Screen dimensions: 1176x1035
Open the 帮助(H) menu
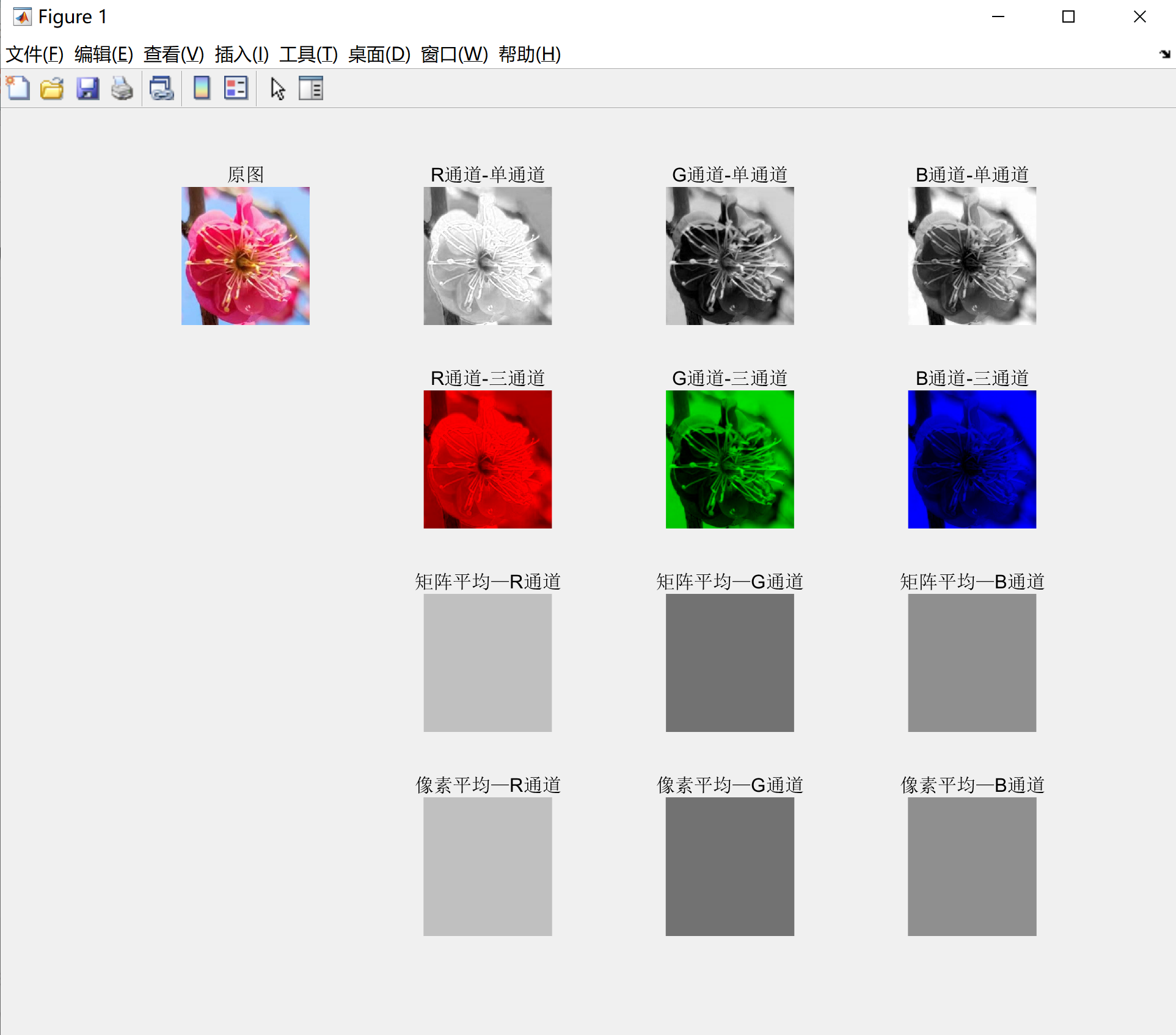coord(530,54)
